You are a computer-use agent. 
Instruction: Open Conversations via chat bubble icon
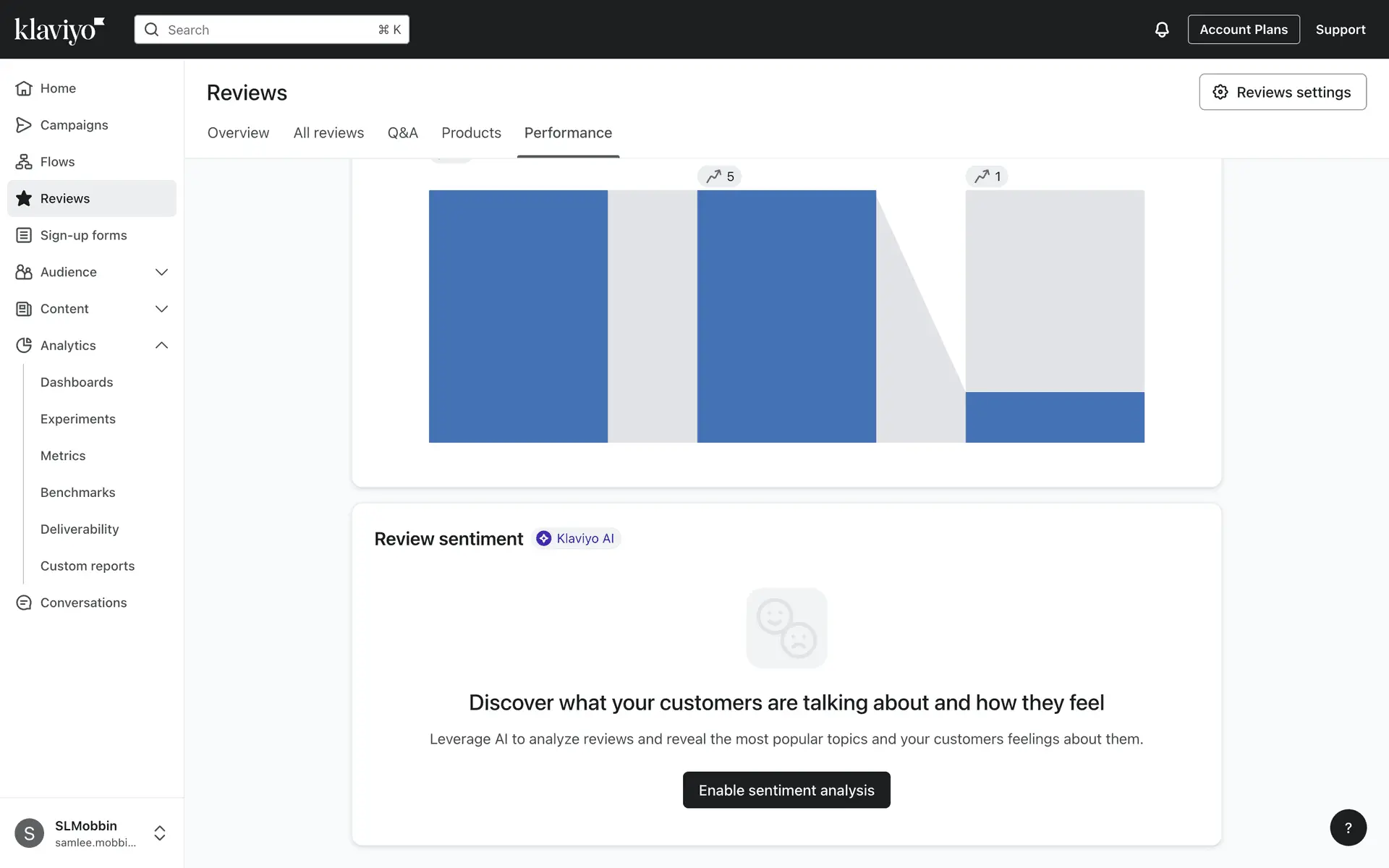click(24, 603)
